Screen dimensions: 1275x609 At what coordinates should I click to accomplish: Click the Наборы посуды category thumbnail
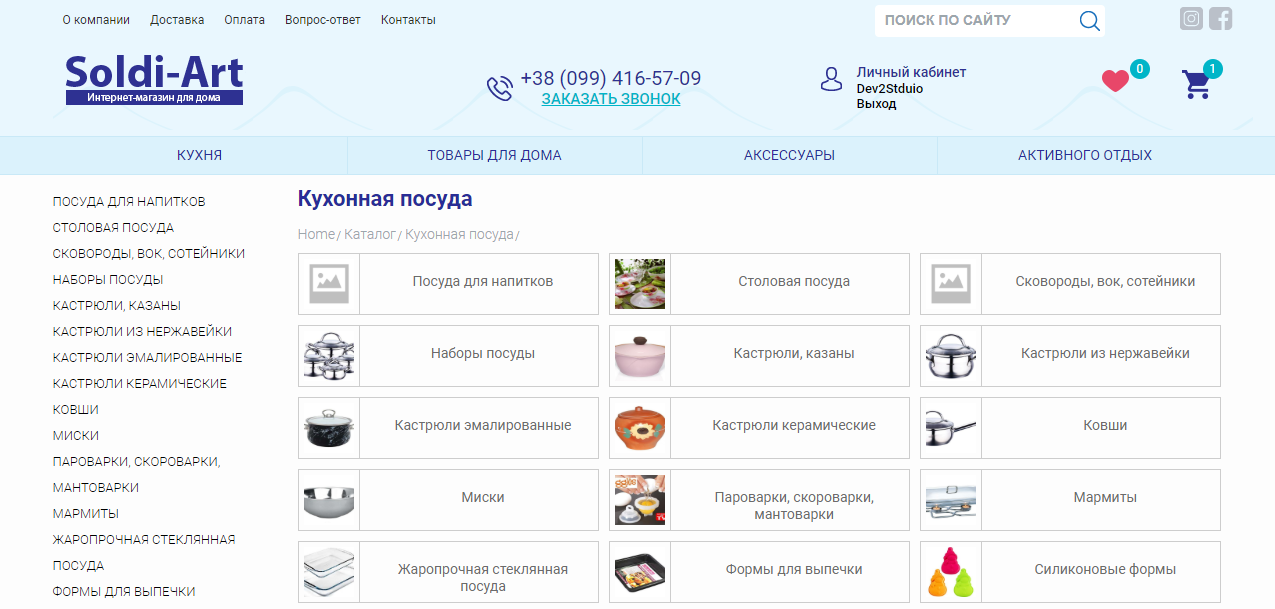point(328,354)
